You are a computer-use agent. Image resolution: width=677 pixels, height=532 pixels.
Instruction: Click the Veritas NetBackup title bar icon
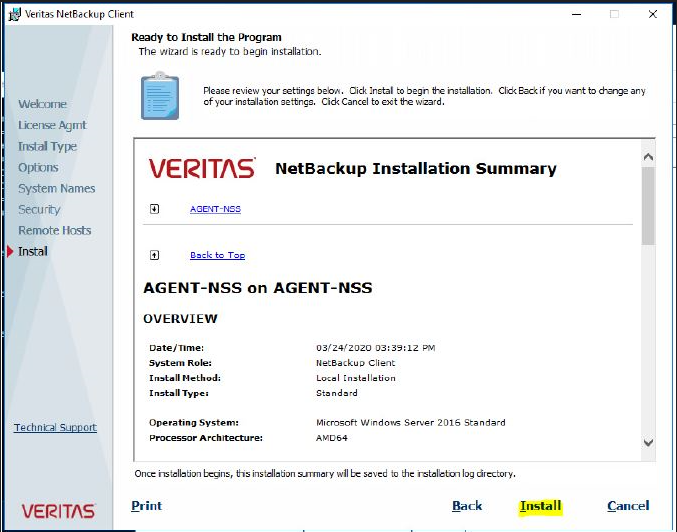tap(15, 14)
